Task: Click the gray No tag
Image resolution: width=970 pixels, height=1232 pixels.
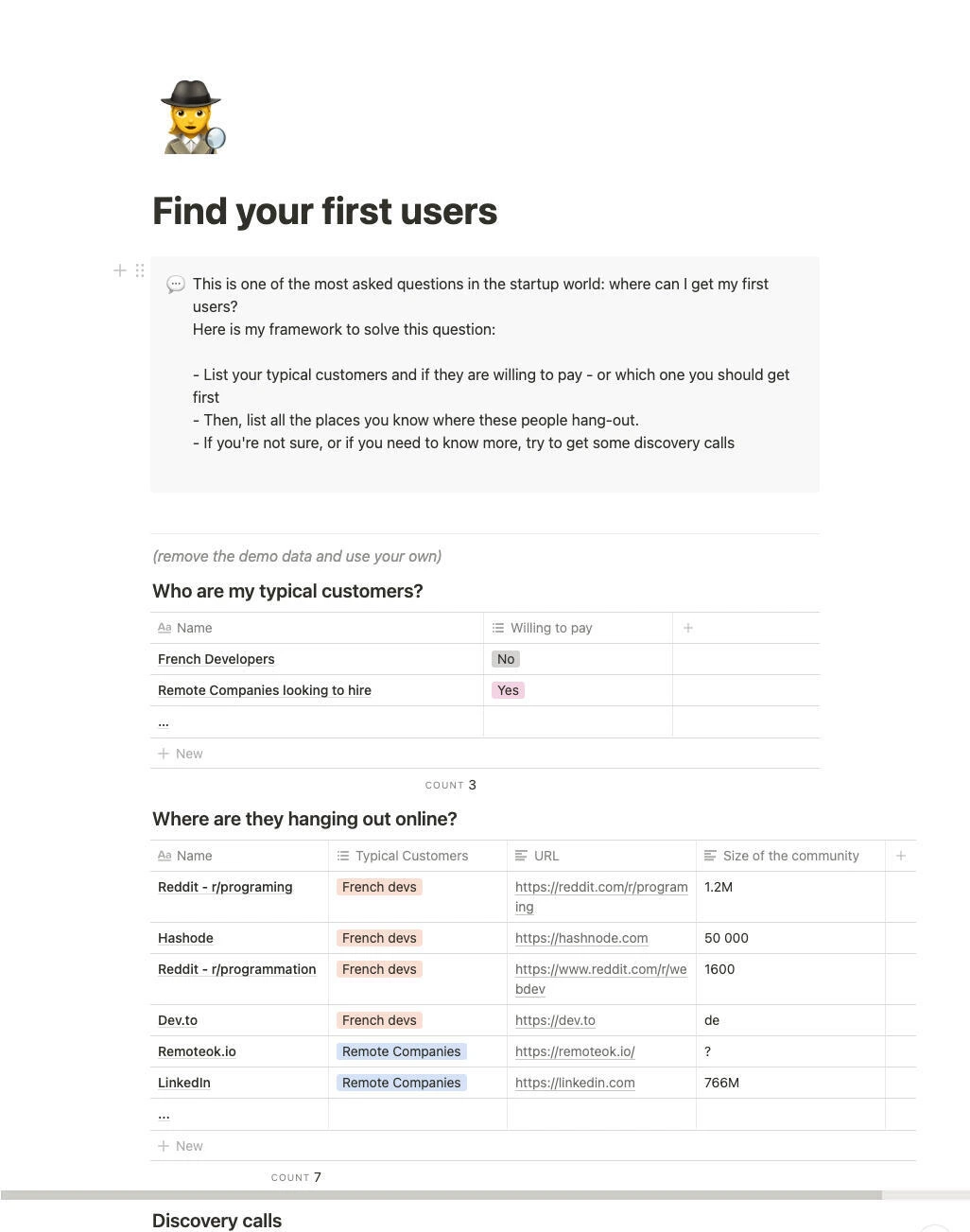Action: (506, 659)
